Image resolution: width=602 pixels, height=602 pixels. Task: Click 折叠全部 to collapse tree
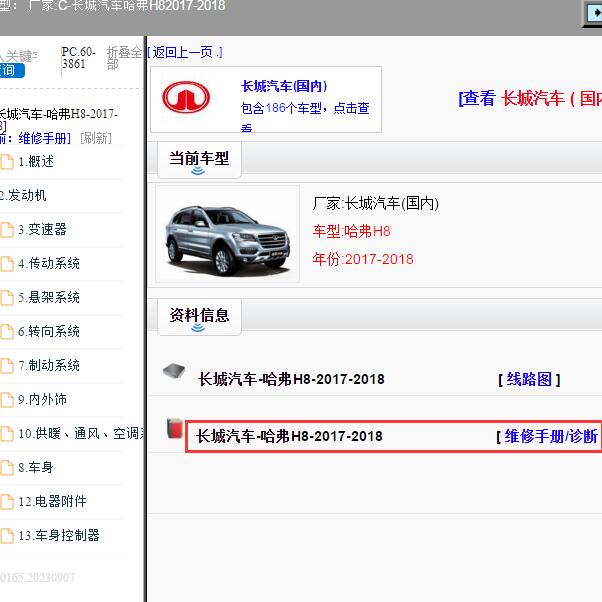coord(124,58)
